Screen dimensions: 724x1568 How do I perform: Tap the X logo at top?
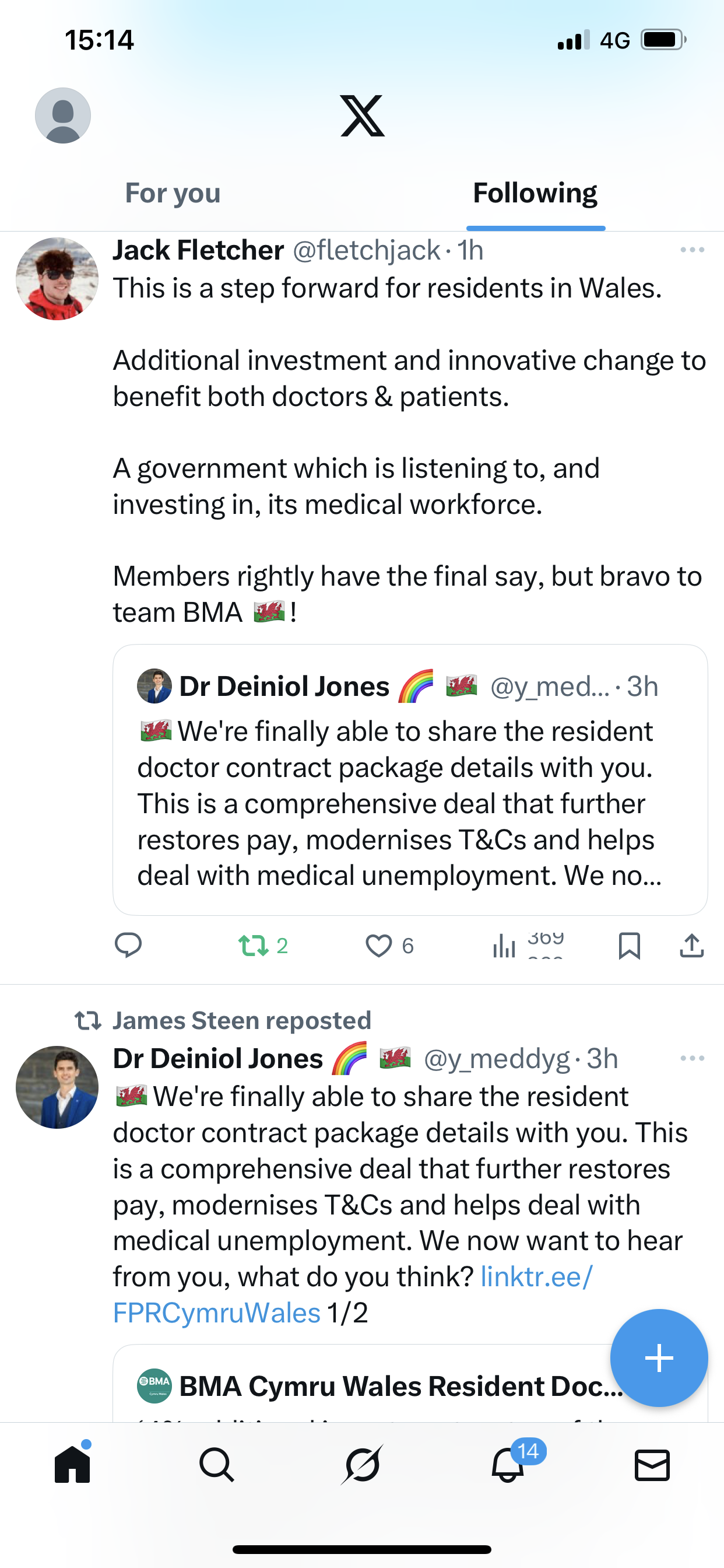362,116
